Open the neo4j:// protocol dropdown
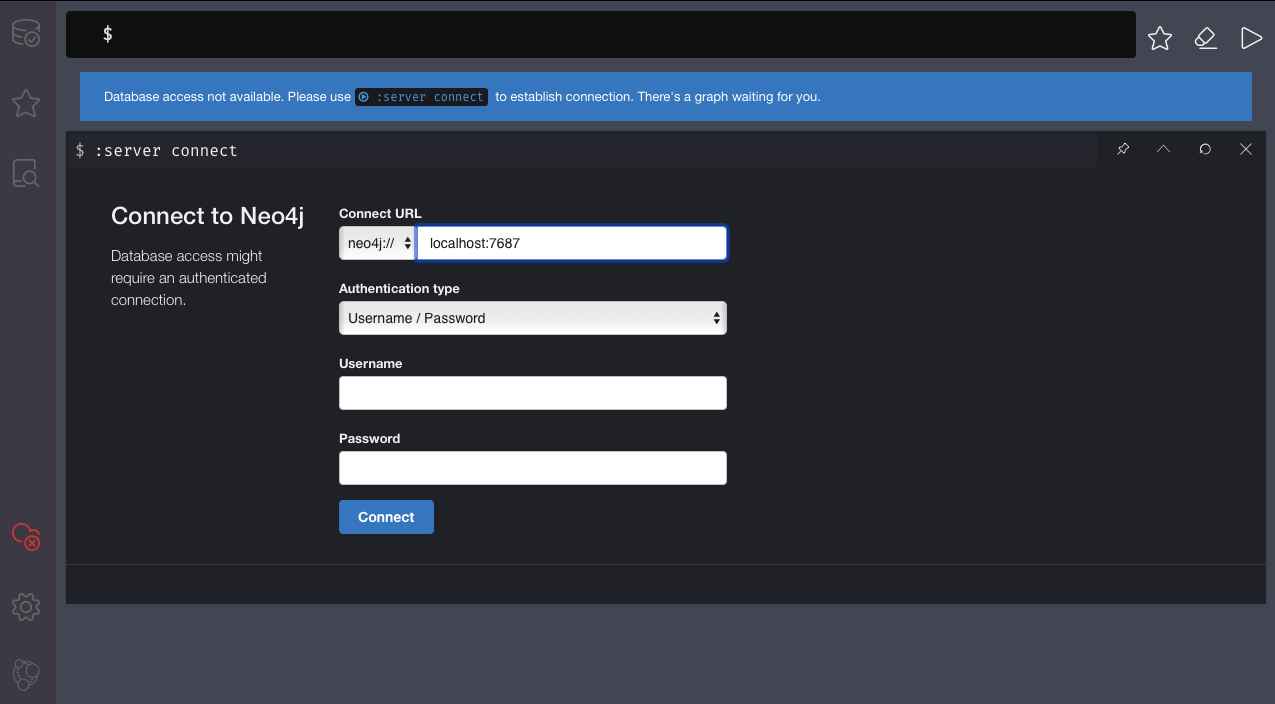Viewport: 1275px width, 704px height. pos(377,243)
